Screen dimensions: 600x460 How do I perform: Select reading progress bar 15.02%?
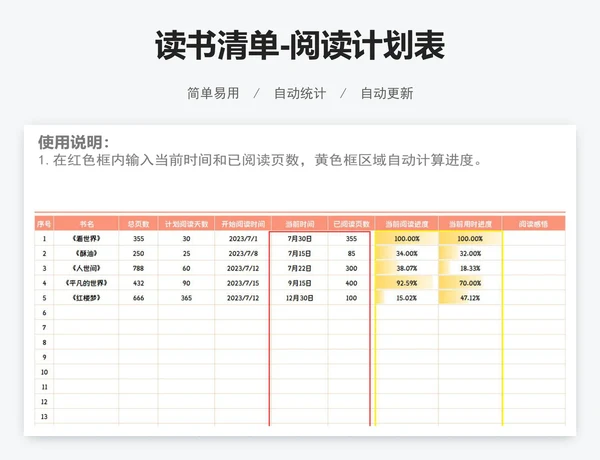(407, 298)
